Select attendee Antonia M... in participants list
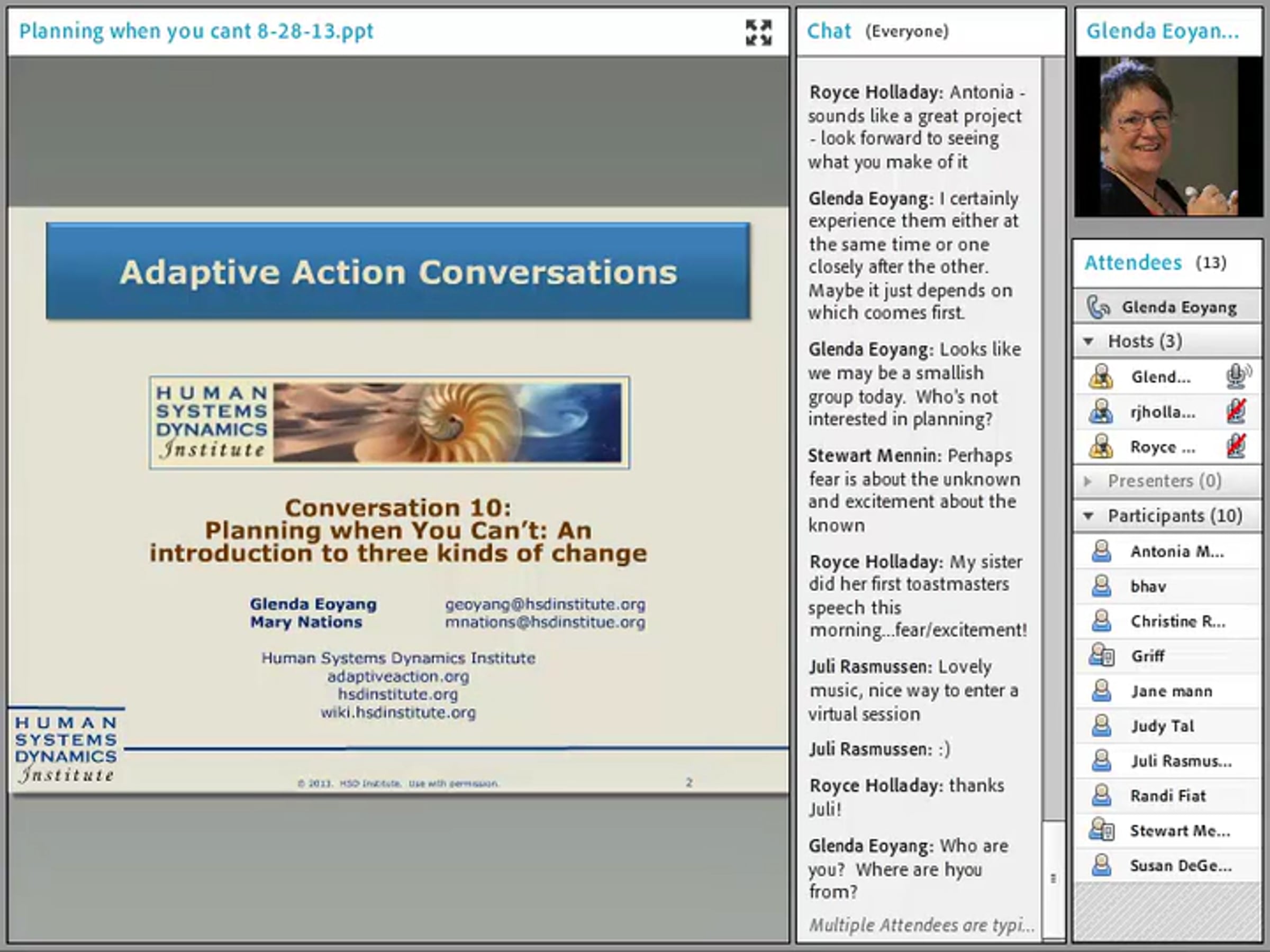This screenshot has height=952, width=1270. (x=1167, y=552)
